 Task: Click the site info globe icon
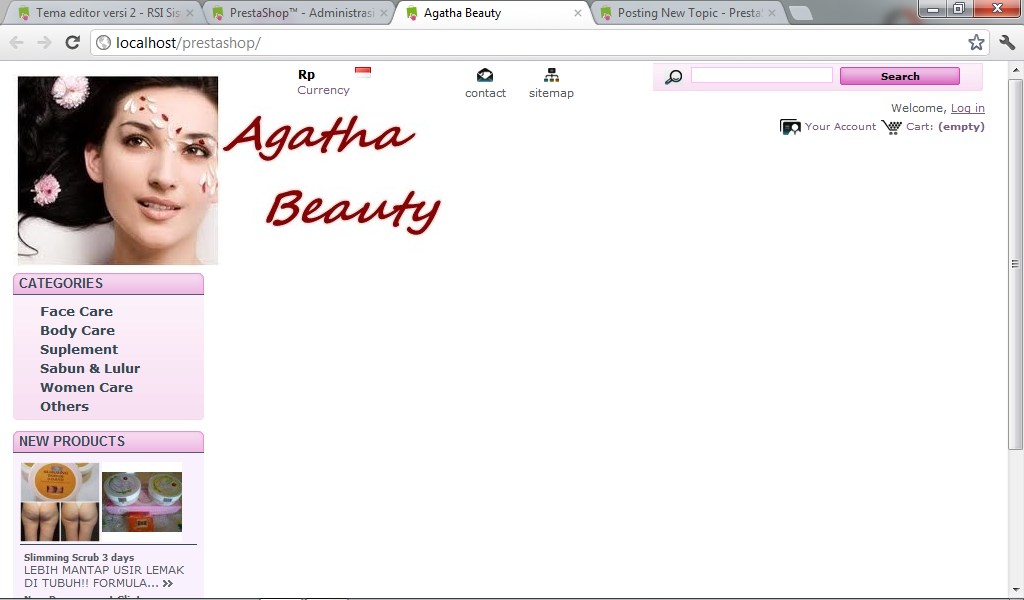point(103,43)
